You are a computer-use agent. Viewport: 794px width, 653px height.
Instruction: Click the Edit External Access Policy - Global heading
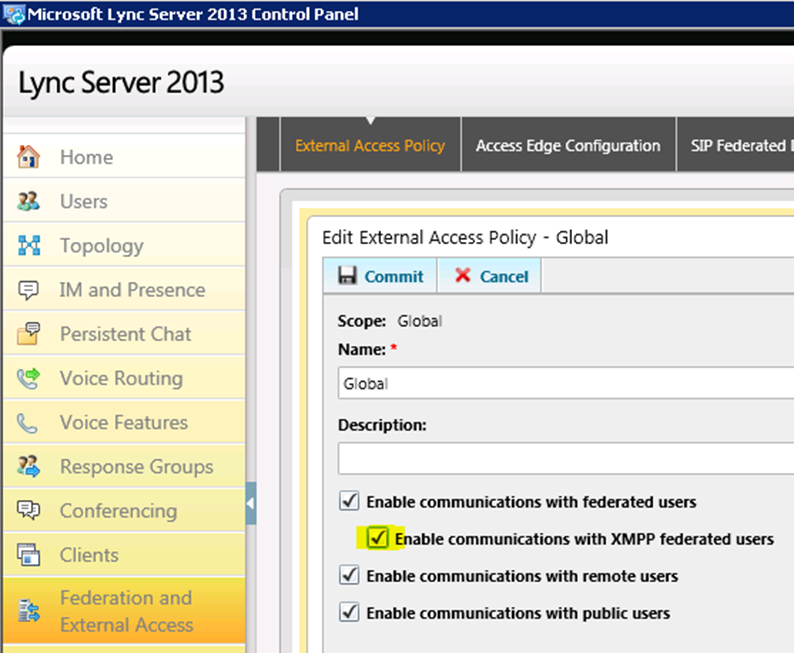(x=465, y=237)
